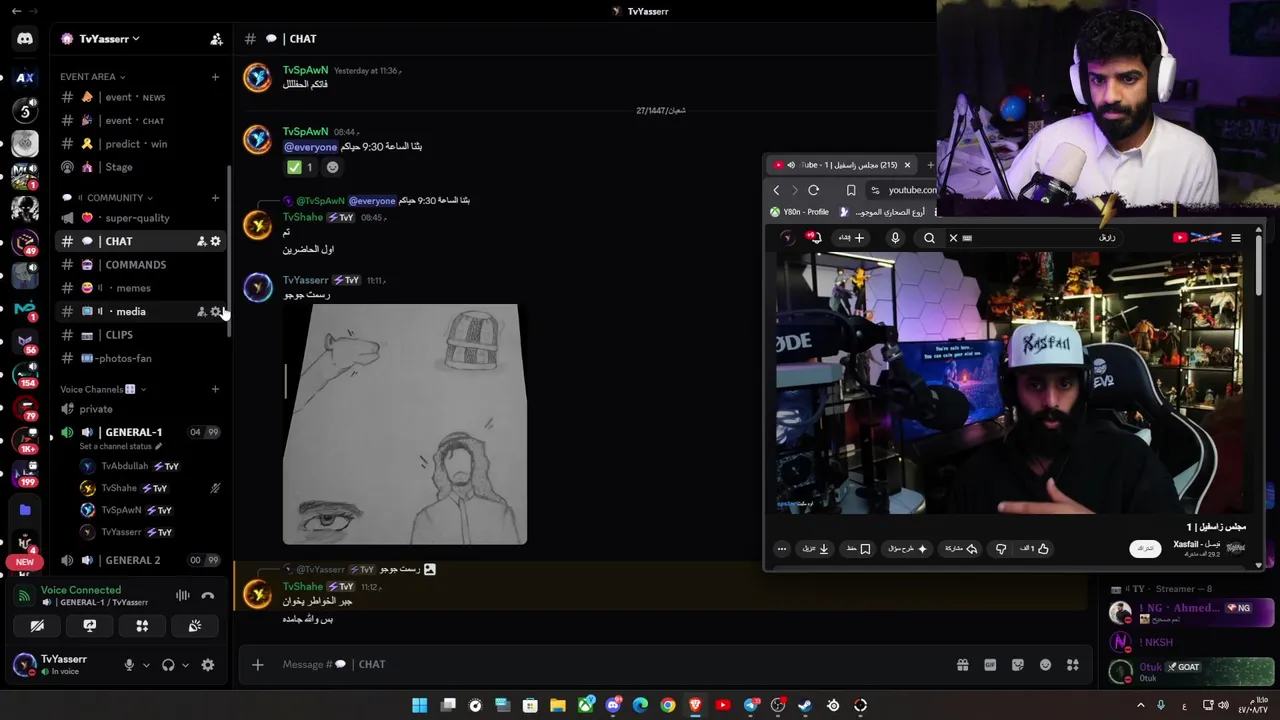Open YouTube notifications bell

coord(815,238)
